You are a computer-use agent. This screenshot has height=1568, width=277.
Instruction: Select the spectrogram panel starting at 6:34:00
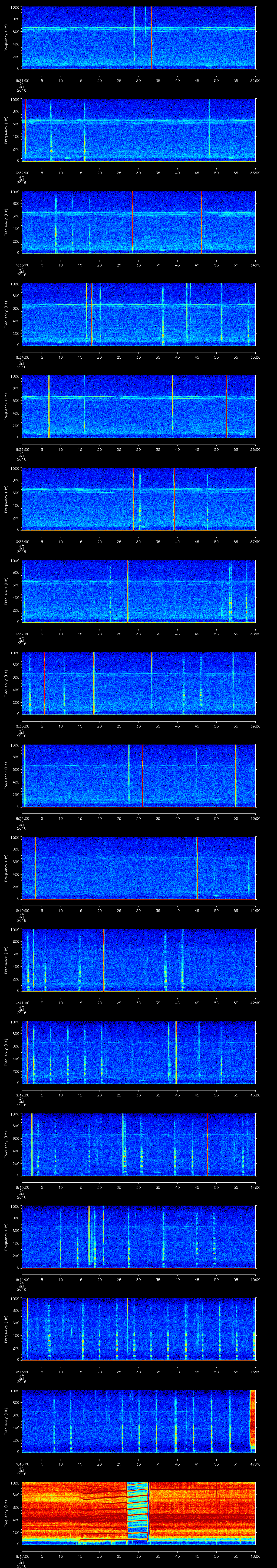click(138, 315)
